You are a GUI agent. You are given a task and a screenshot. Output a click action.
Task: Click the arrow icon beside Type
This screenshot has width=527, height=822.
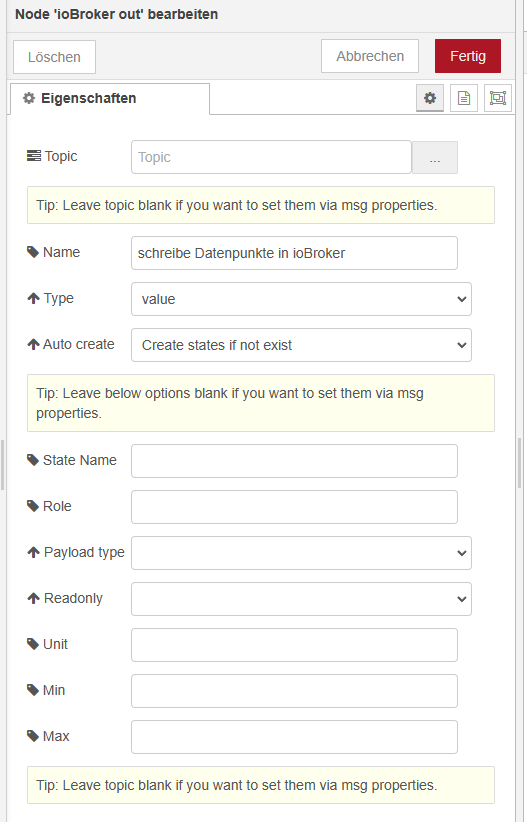click(34, 298)
